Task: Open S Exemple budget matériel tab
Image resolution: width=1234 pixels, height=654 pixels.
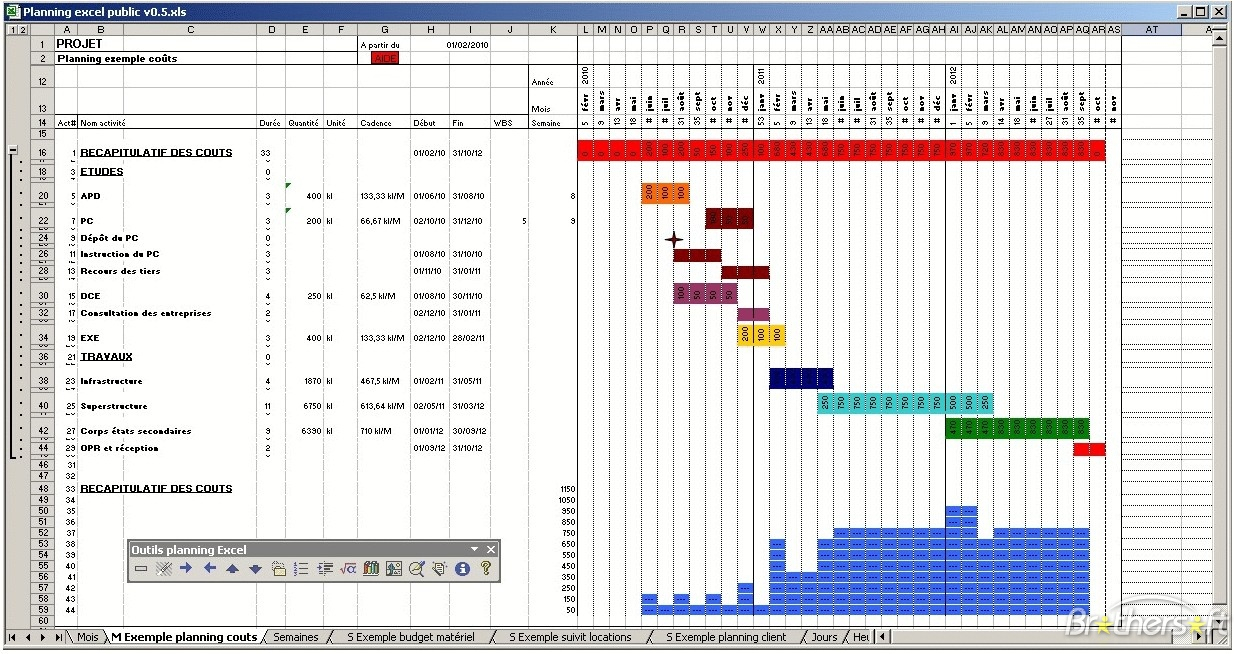Action: coord(411,637)
